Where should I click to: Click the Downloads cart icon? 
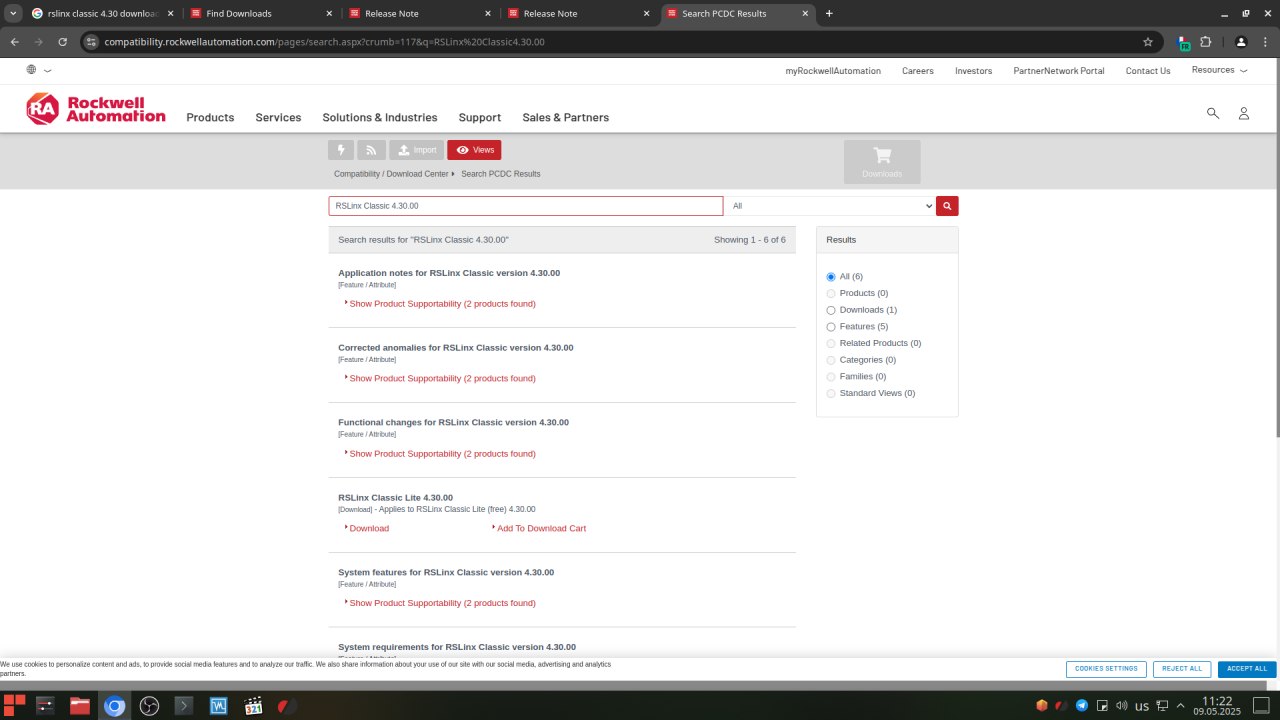882,161
